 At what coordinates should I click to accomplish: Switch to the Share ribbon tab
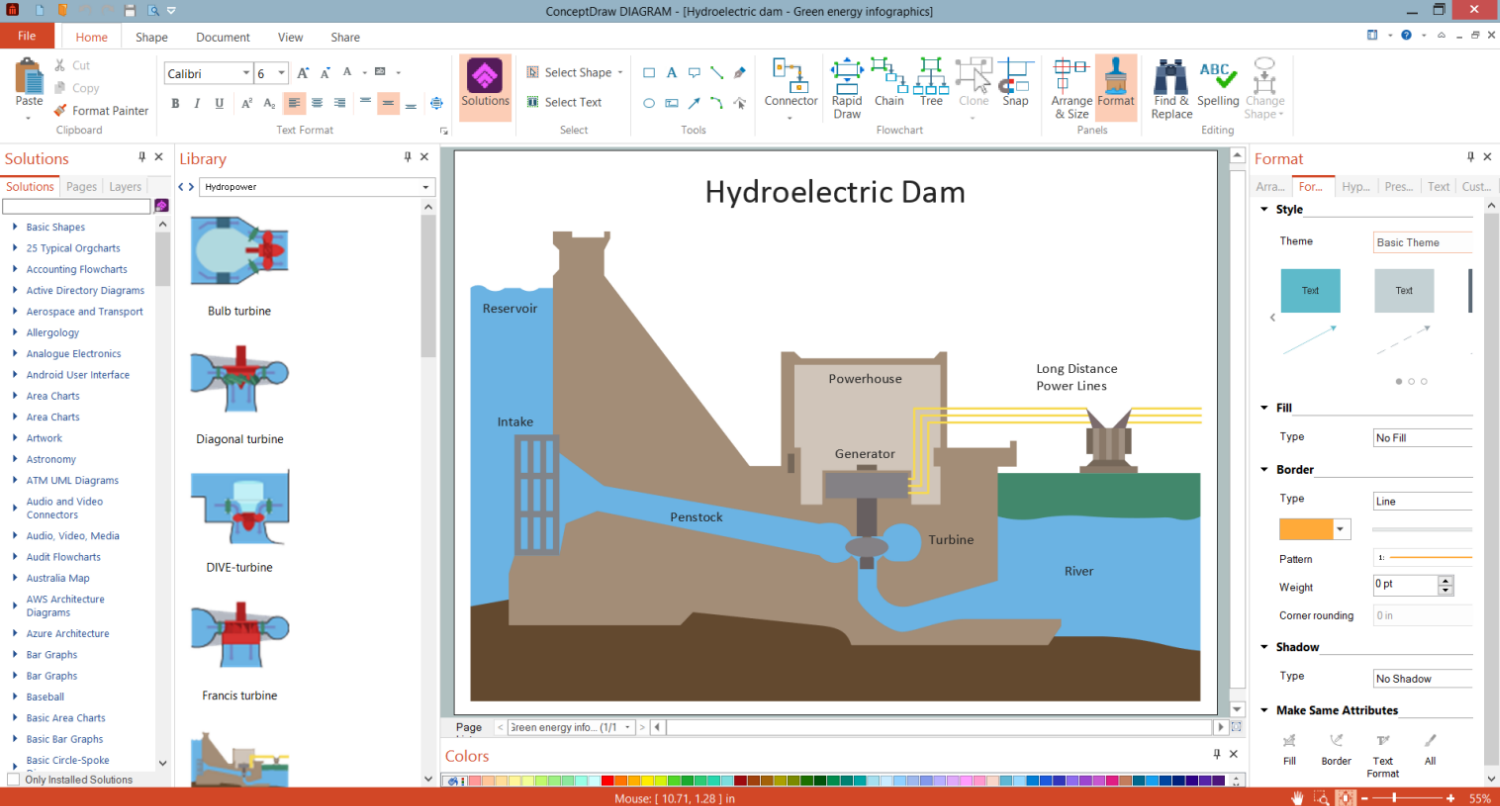point(345,37)
